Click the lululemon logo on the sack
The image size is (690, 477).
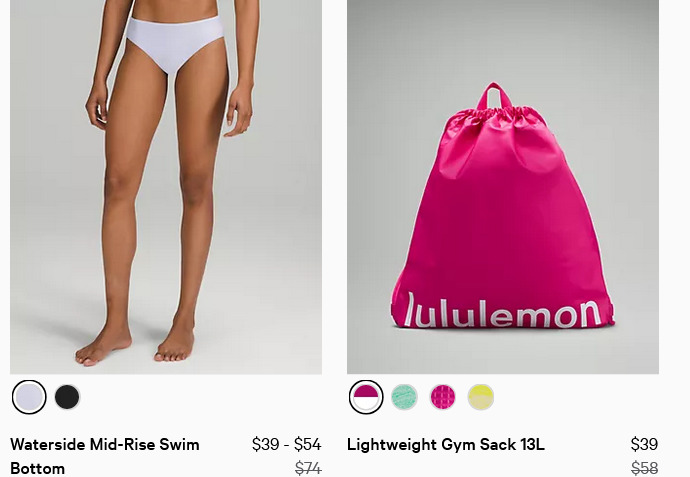point(503,311)
